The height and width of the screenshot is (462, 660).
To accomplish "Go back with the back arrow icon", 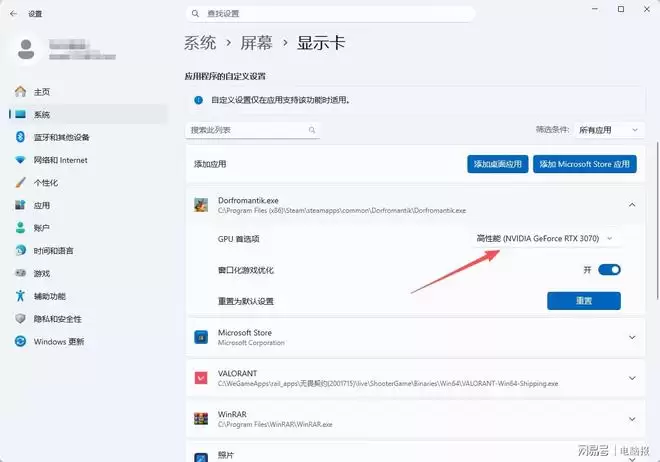I will click(13, 14).
